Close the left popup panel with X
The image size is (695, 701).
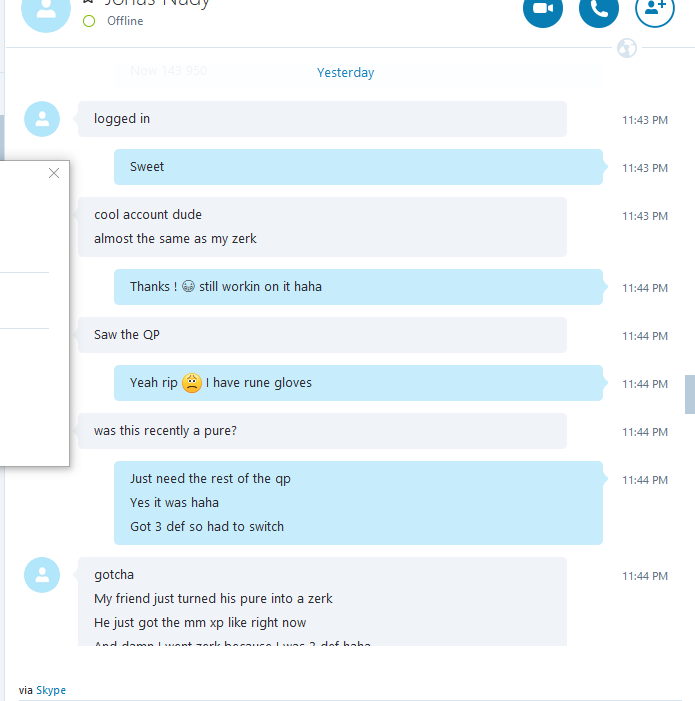tap(54, 173)
